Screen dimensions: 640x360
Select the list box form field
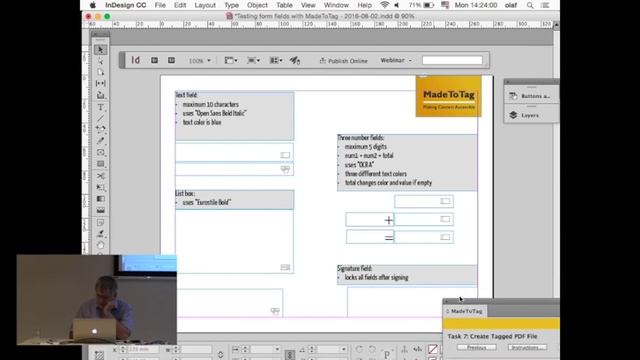(234, 241)
